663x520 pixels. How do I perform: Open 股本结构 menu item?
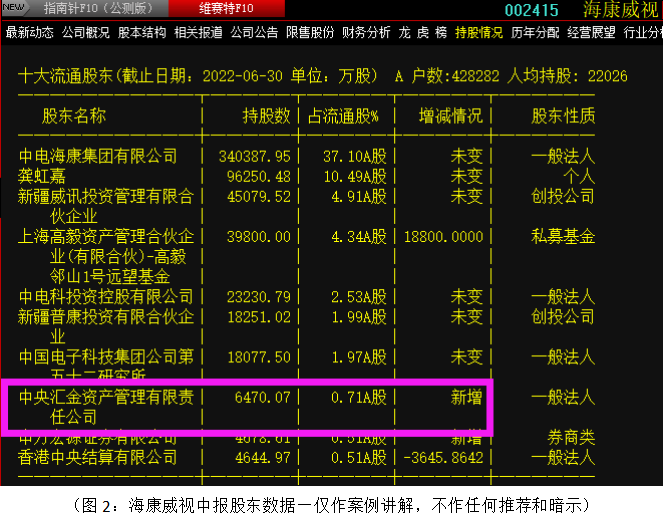pos(142,33)
